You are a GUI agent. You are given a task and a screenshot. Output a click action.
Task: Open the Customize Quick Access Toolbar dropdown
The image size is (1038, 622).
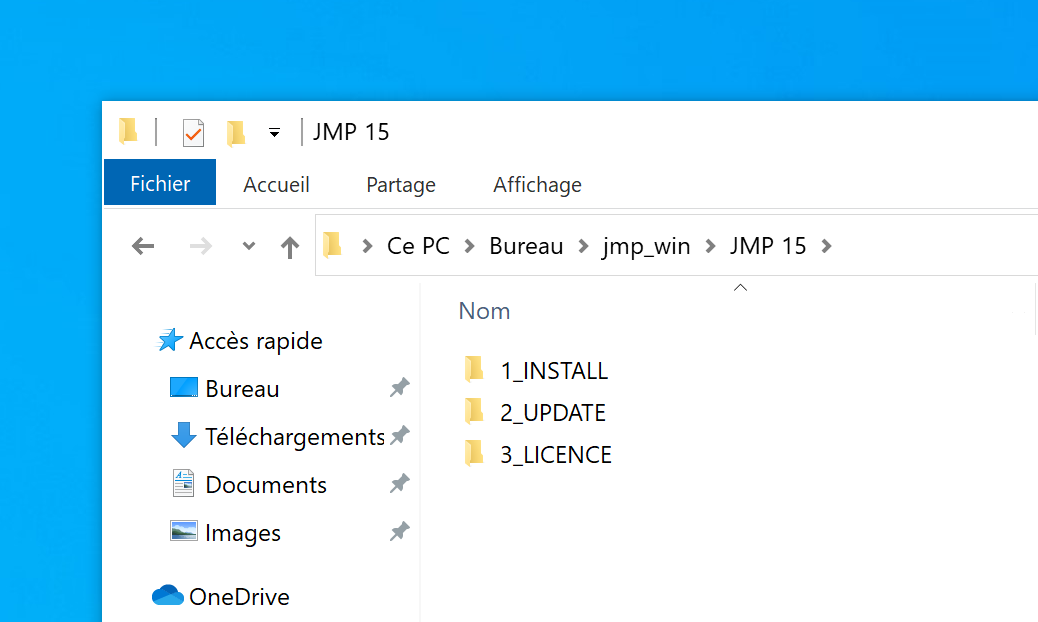[x=274, y=132]
